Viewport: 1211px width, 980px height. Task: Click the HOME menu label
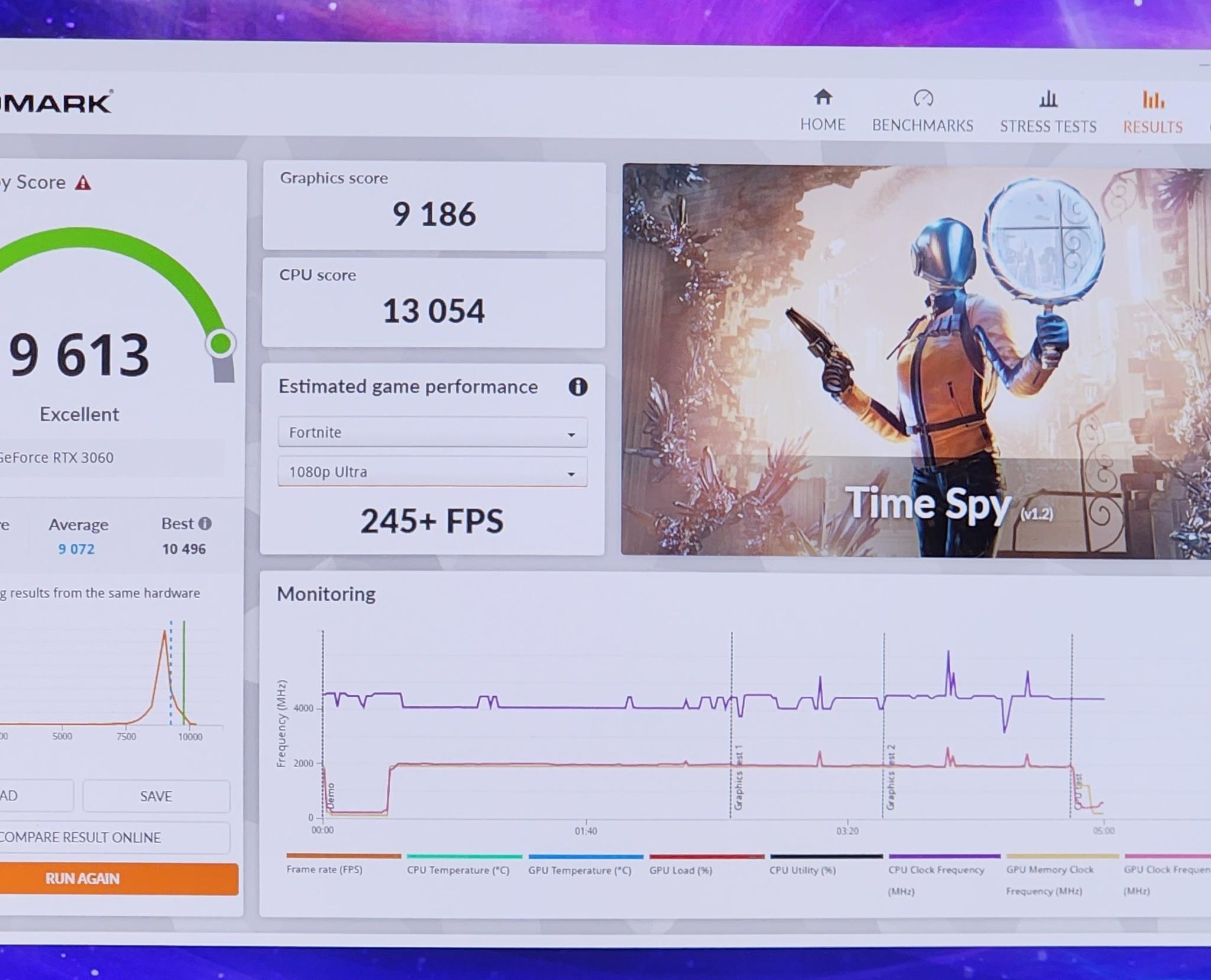tap(823, 125)
